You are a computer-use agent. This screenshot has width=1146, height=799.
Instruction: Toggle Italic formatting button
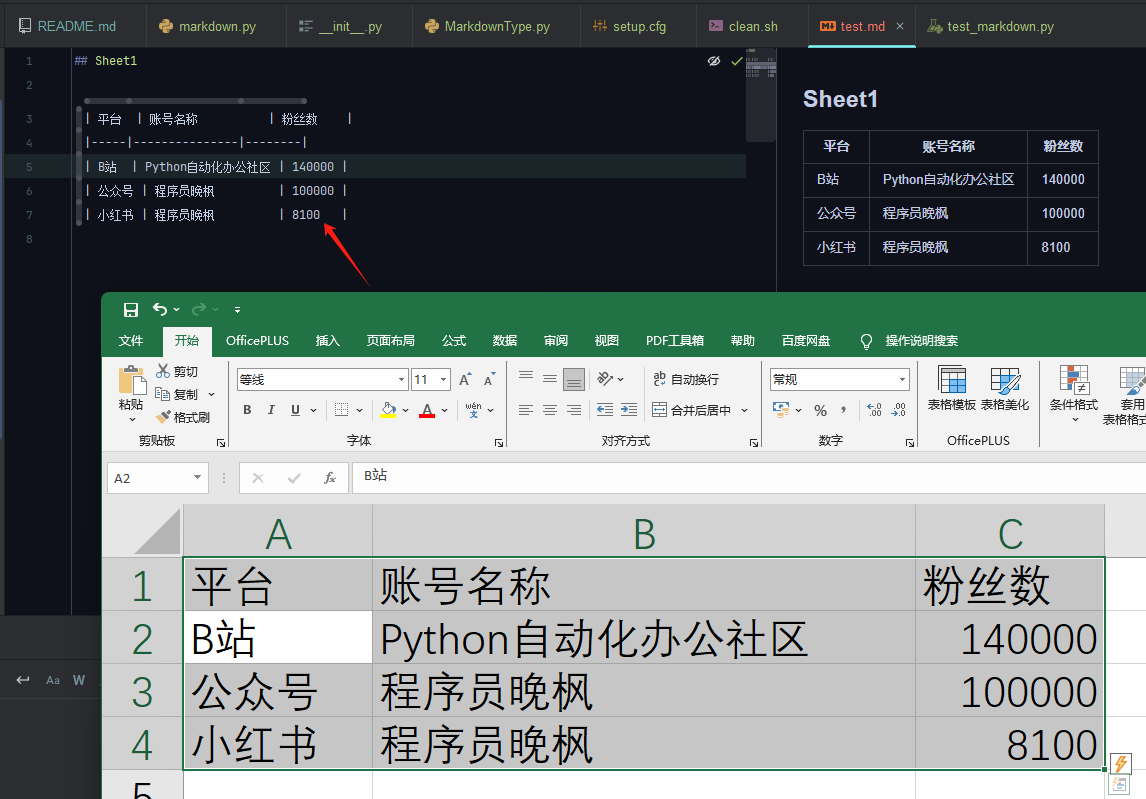pos(271,410)
